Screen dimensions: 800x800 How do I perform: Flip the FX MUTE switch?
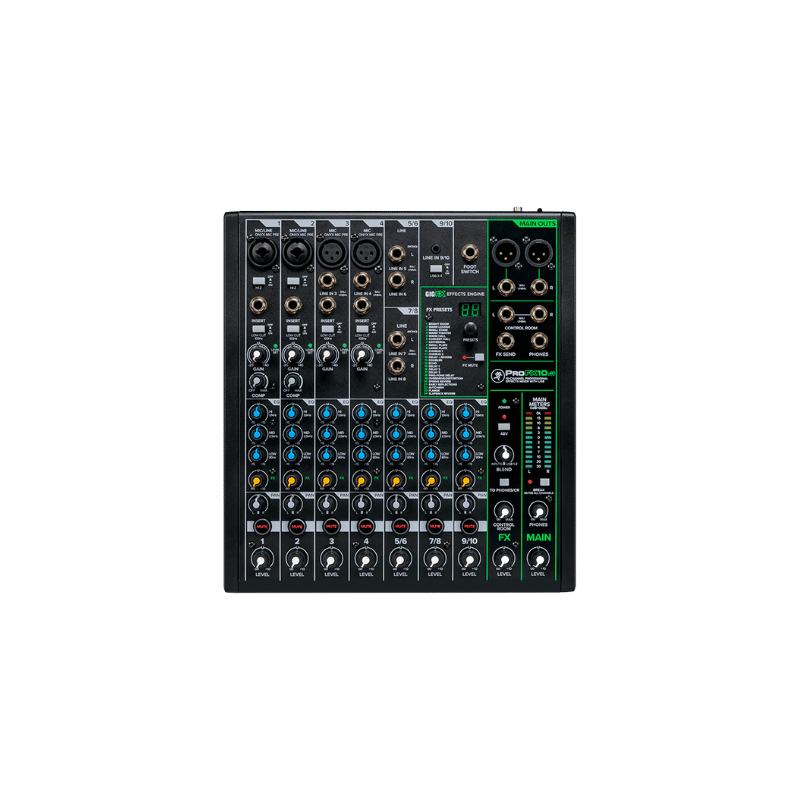click(479, 357)
